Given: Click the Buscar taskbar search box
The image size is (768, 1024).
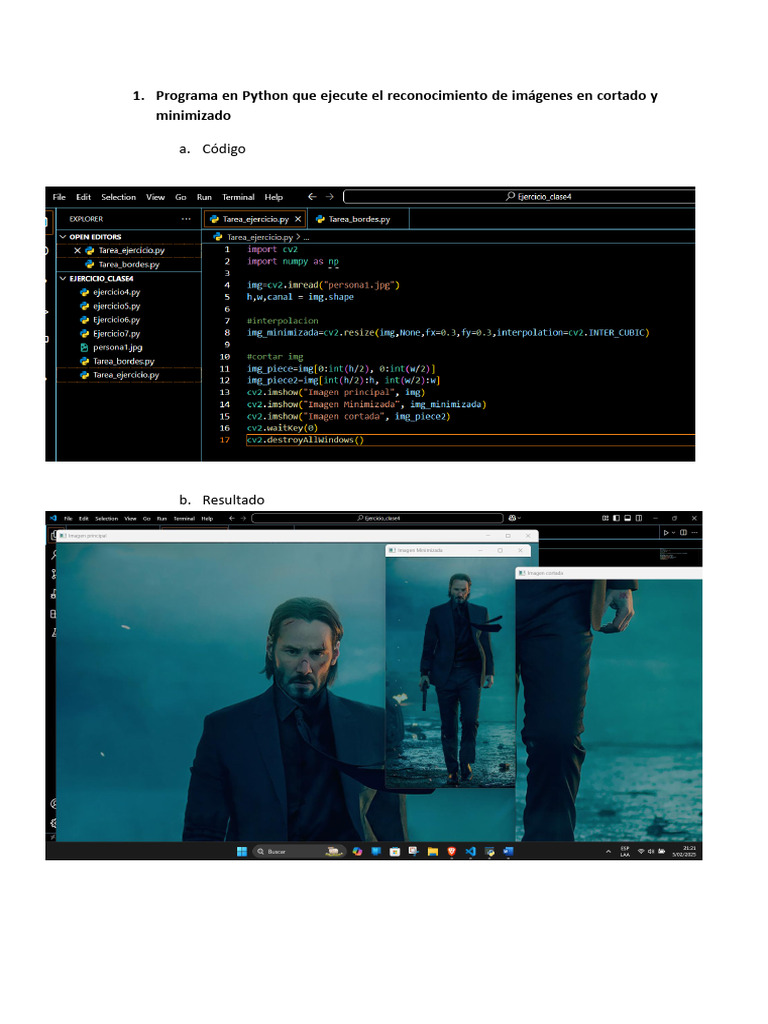Looking at the screenshot, I should click(300, 851).
